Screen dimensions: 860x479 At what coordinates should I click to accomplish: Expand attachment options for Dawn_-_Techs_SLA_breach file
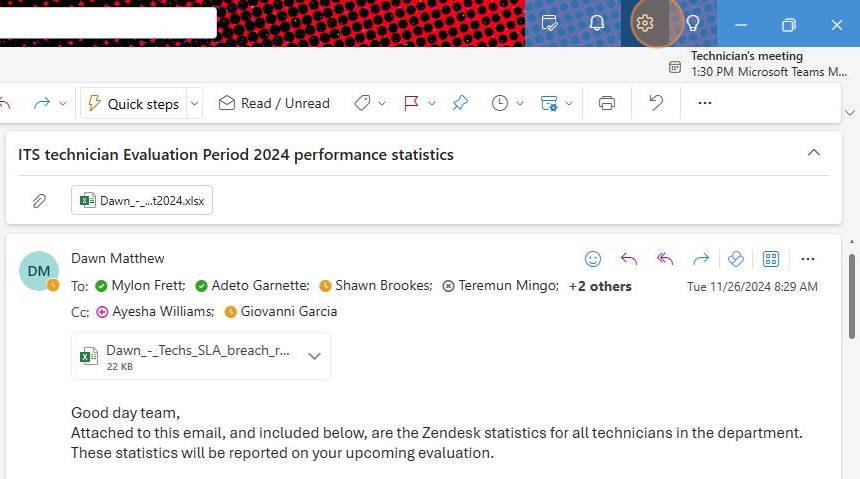pos(314,356)
